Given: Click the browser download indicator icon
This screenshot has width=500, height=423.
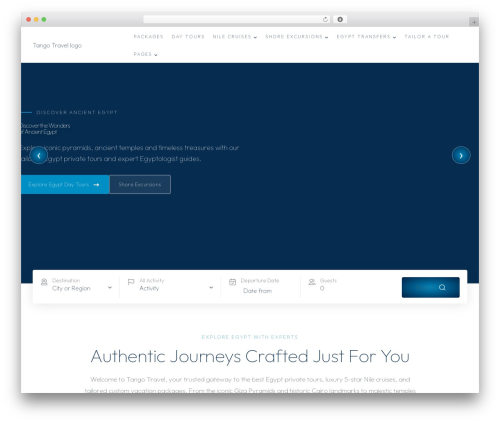Looking at the screenshot, I should pos(340,19).
